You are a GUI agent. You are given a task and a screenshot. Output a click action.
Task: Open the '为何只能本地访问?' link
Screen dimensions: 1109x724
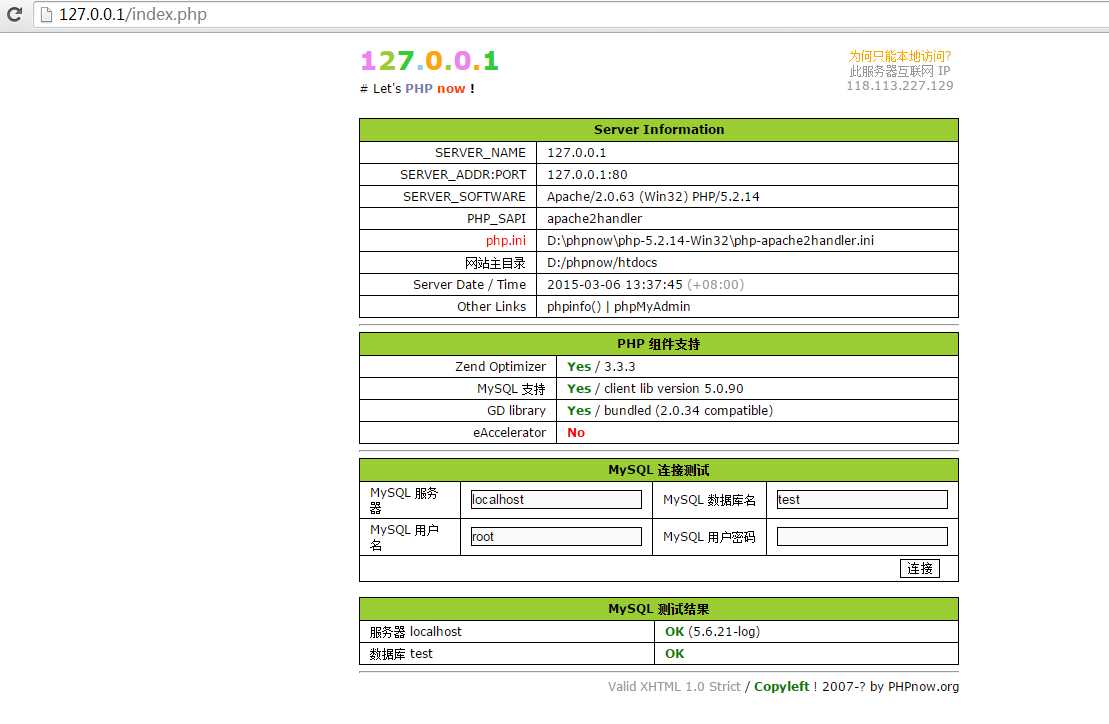click(900, 56)
